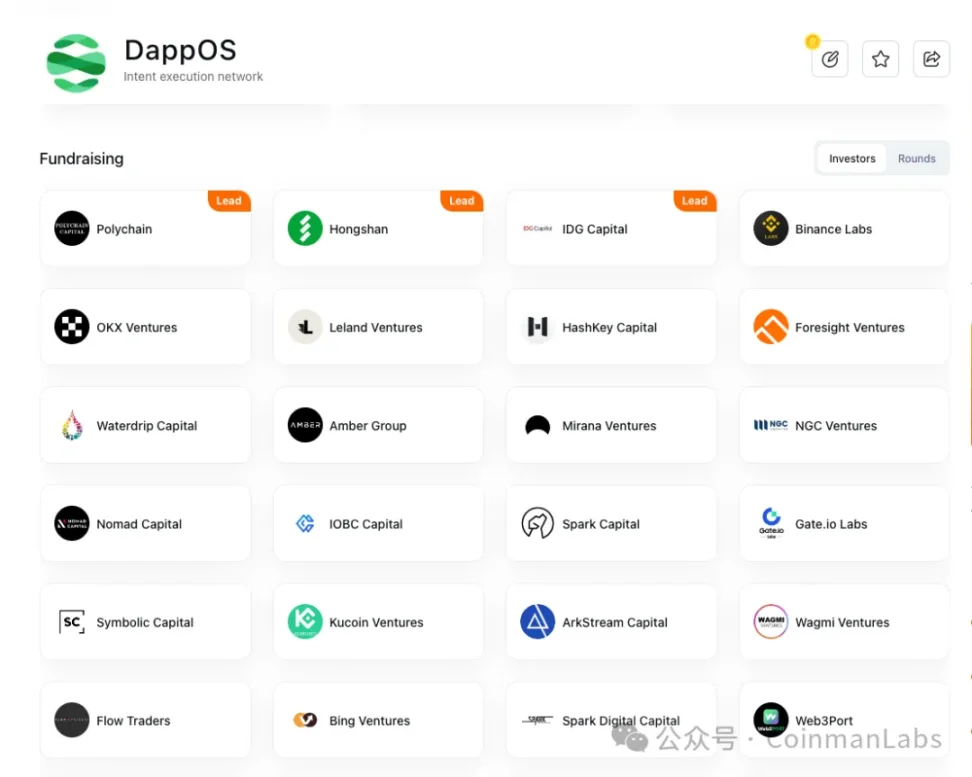The height and width of the screenshot is (777, 972).
Task: Click the OKX Ventures checkered logo
Action: point(72,327)
